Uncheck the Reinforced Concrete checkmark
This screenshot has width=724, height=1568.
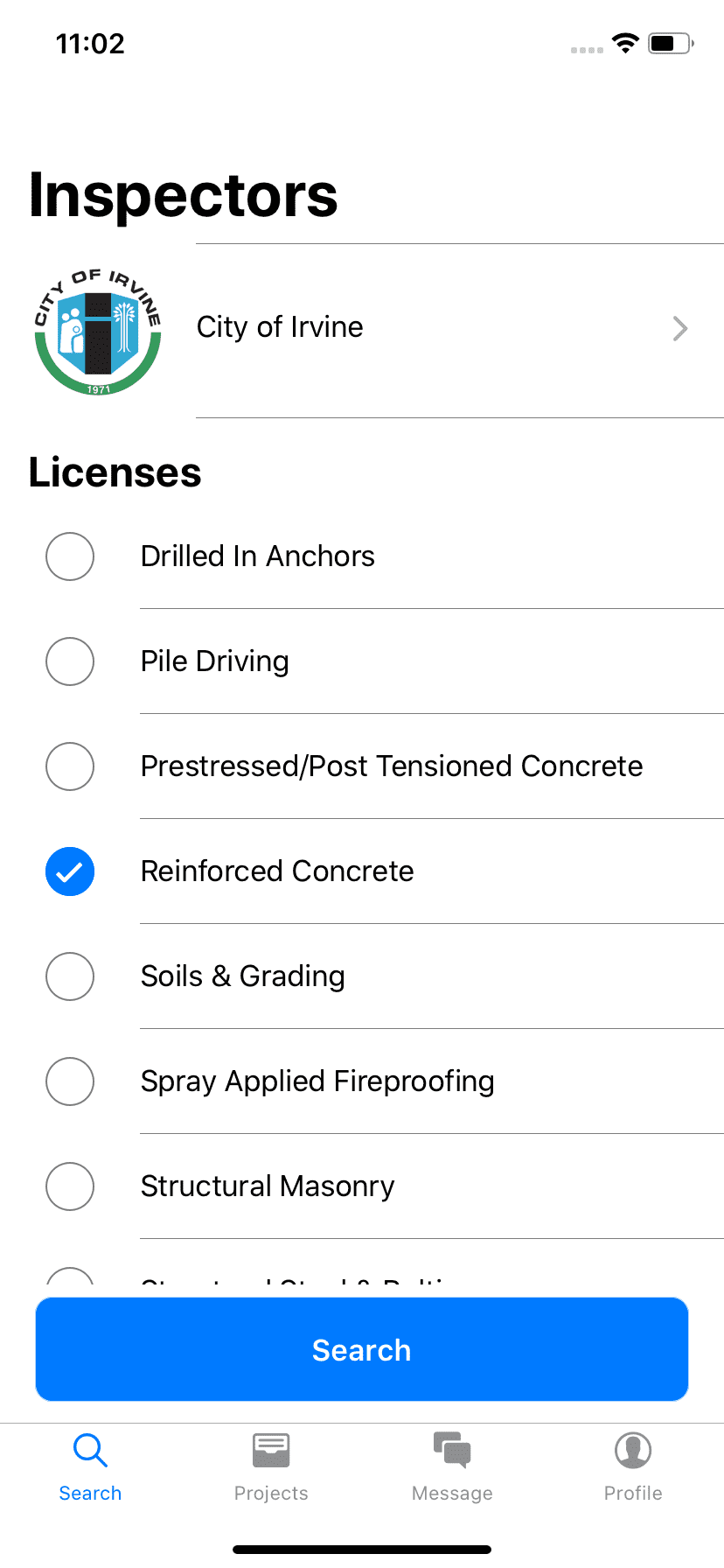pyautogui.click(x=70, y=871)
